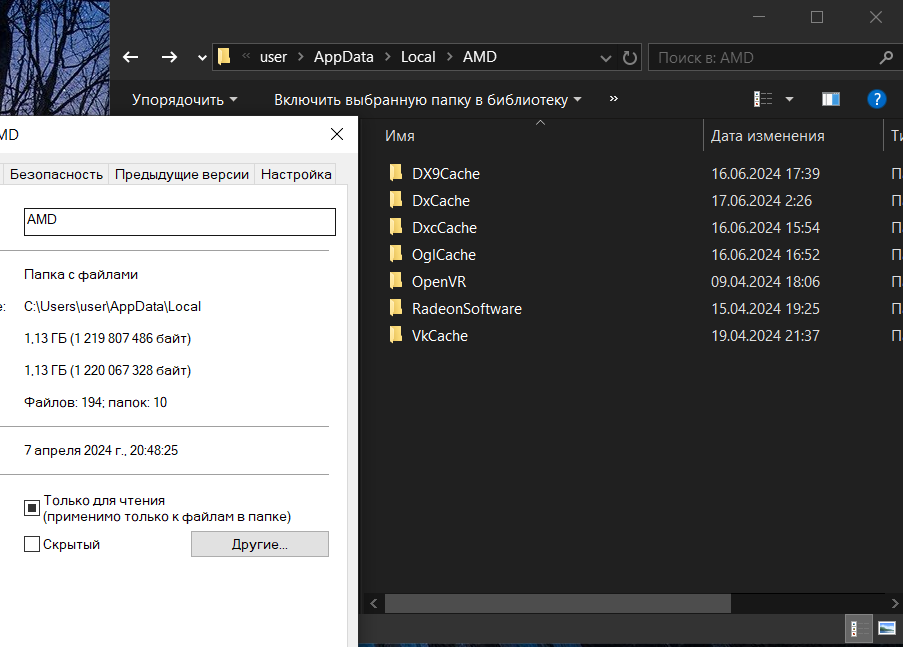
Task: Click the search magnifier icon
Action: [885, 57]
